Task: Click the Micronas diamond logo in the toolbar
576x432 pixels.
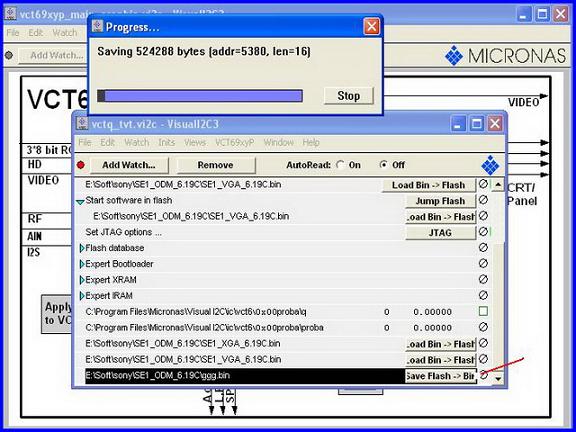Action: [490, 165]
